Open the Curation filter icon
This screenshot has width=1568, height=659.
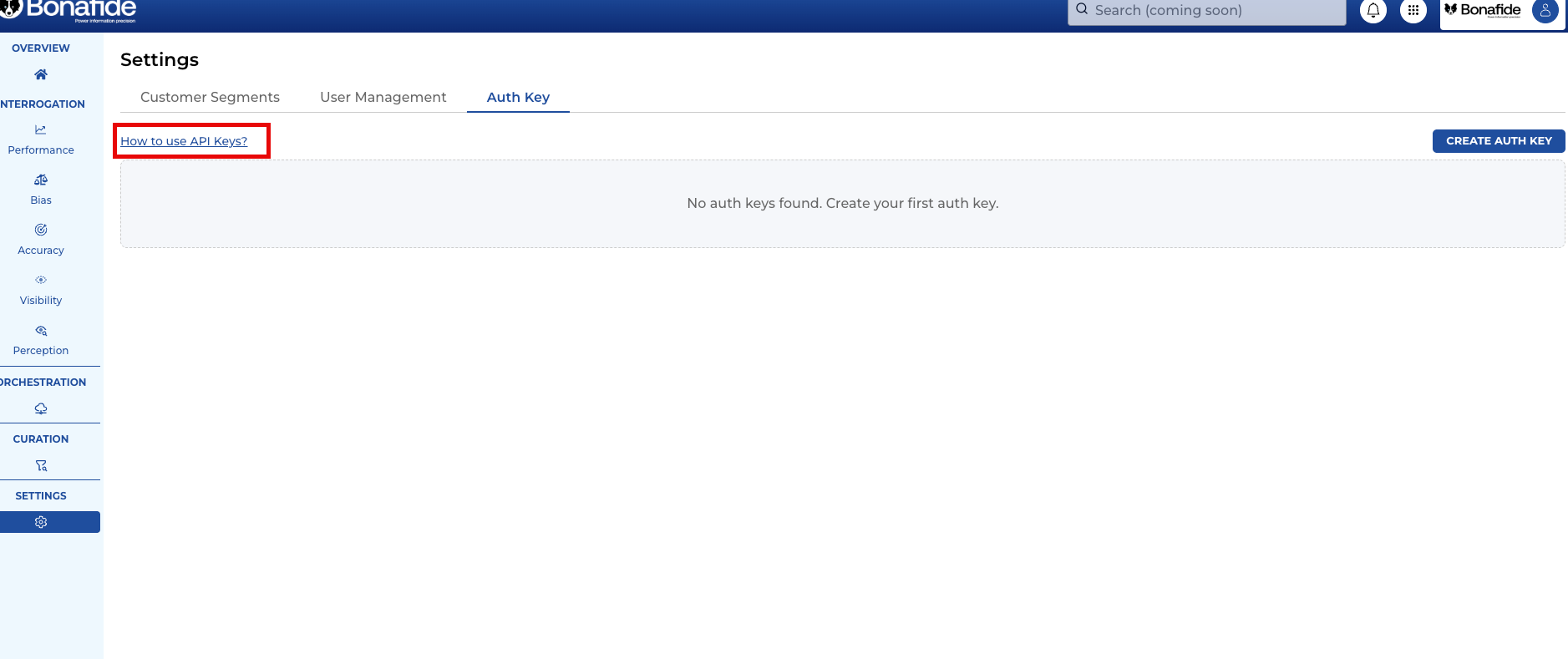(41, 465)
